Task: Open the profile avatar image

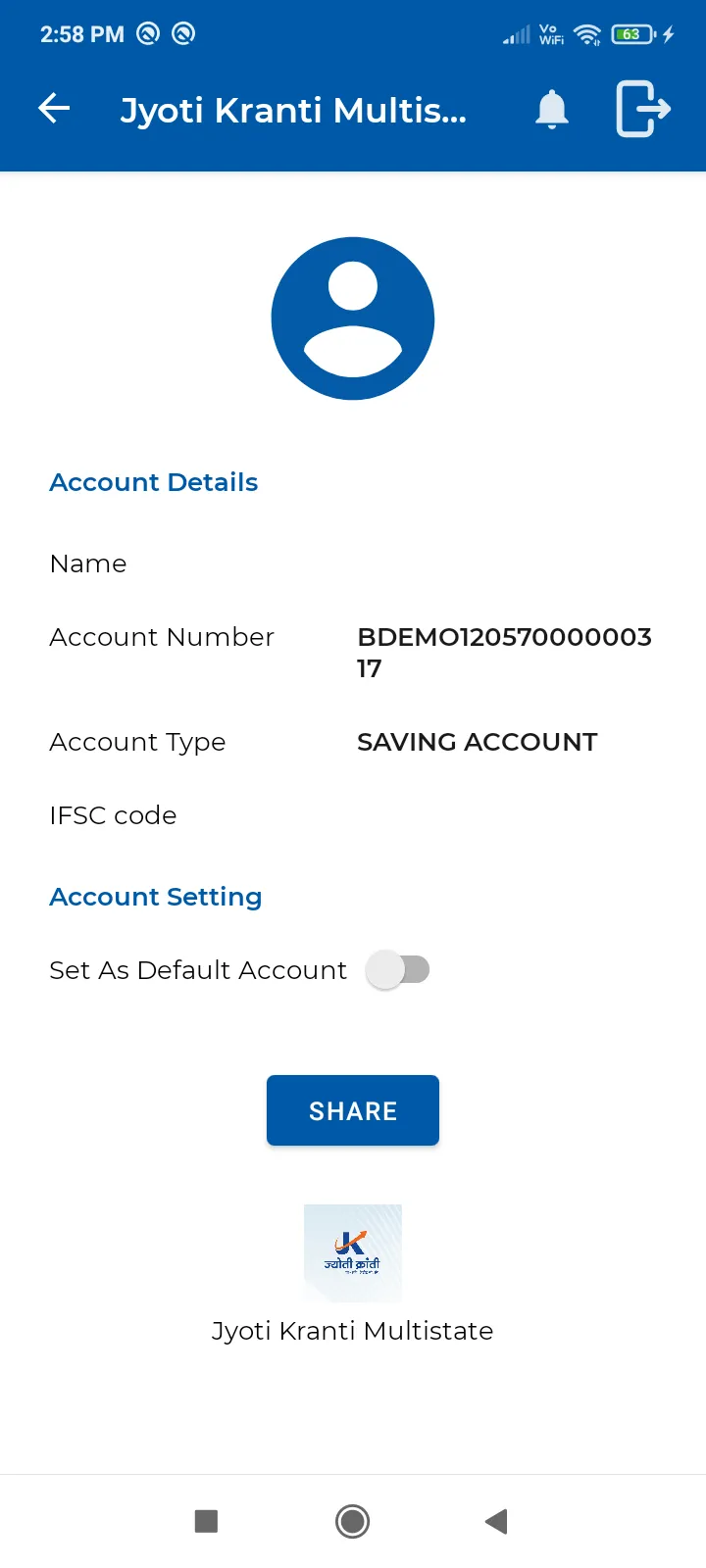Action: [353, 318]
